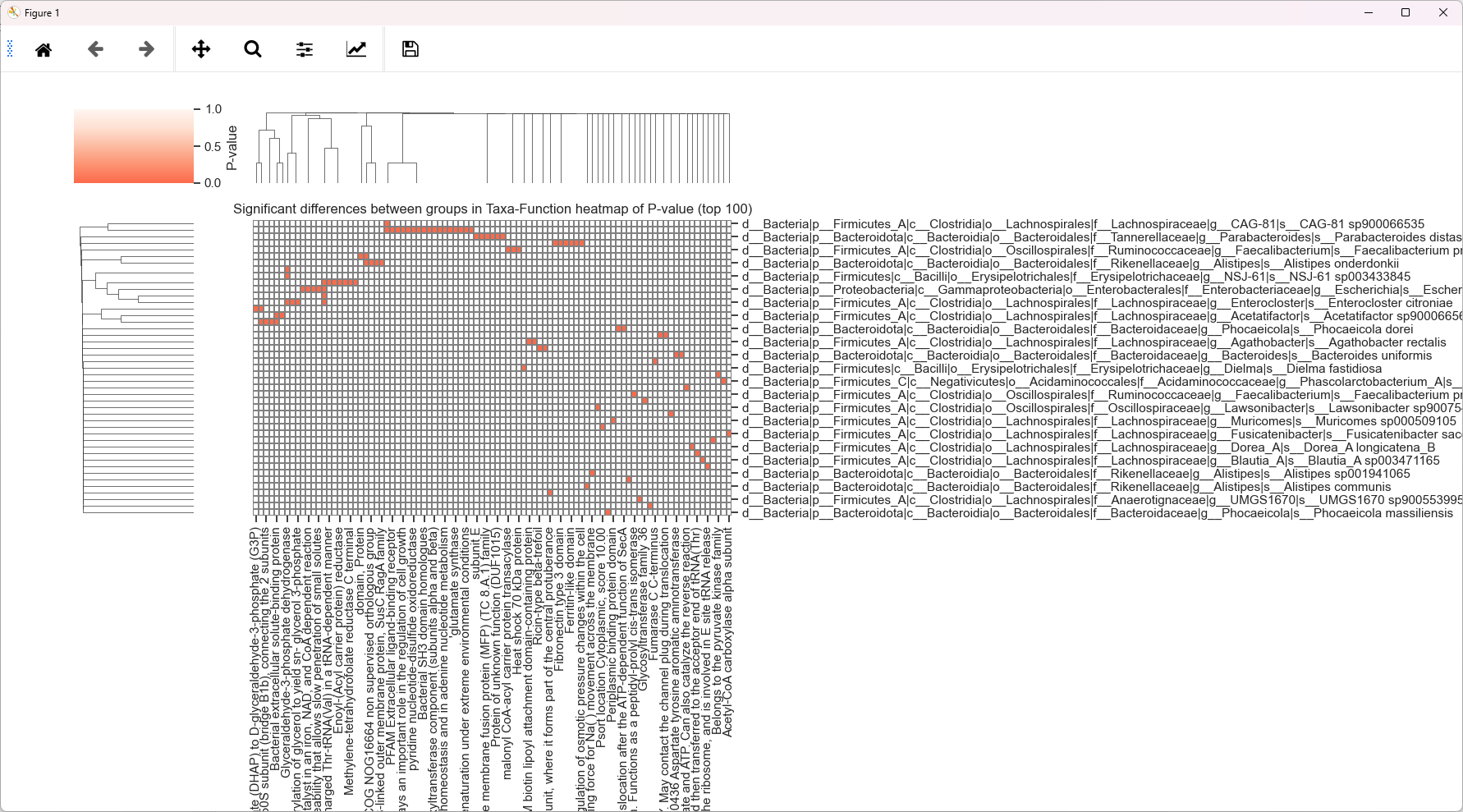Click the Bacteroides uniformis row label

coord(1087,356)
